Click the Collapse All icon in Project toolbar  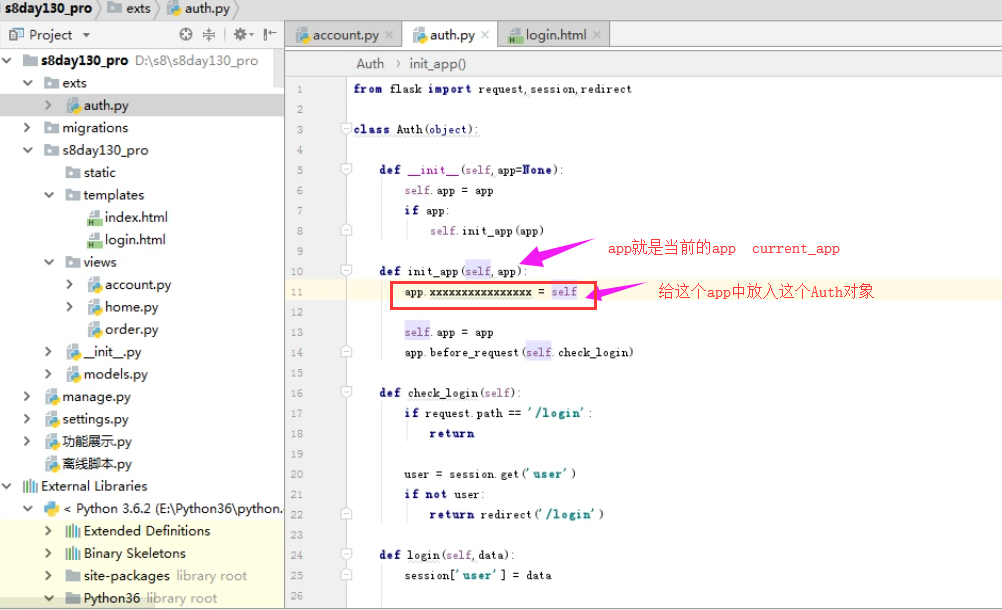pyautogui.click(x=208, y=34)
